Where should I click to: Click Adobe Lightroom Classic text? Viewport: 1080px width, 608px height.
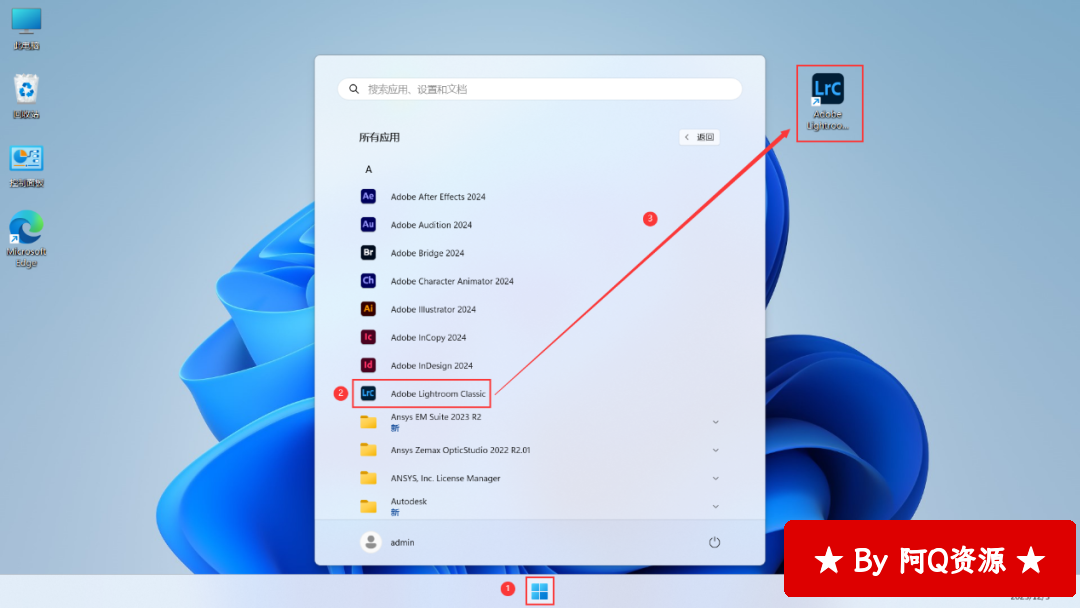[438, 394]
